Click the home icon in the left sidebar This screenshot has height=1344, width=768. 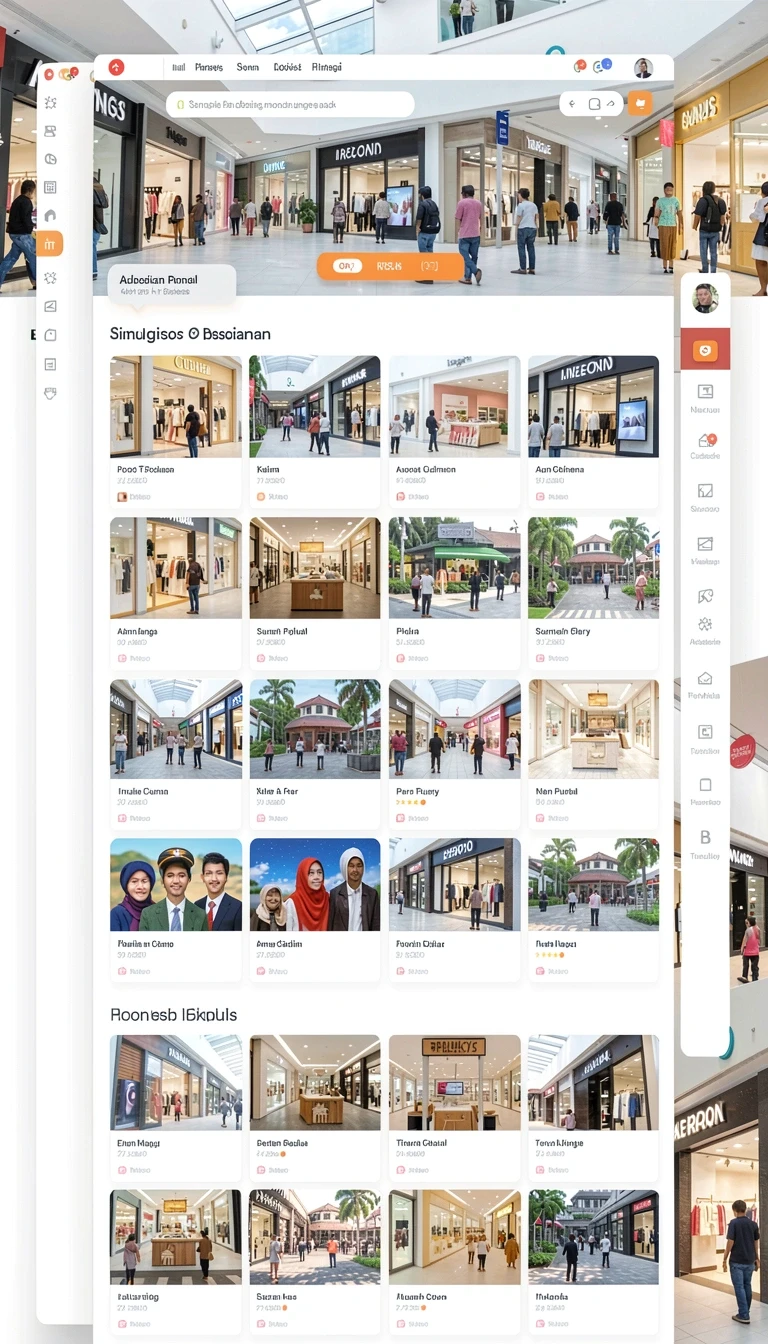point(51,215)
